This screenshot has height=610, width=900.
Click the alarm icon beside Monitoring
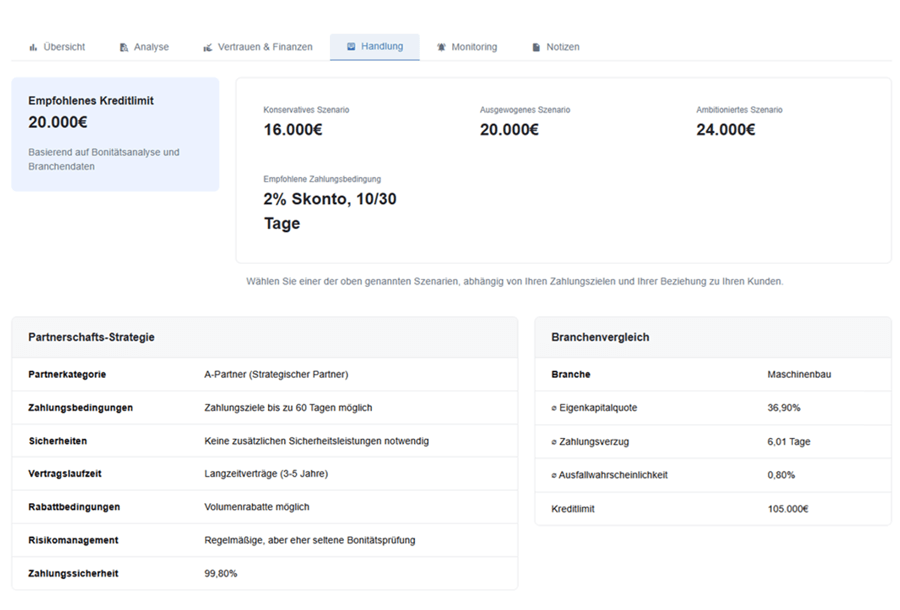(441, 47)
